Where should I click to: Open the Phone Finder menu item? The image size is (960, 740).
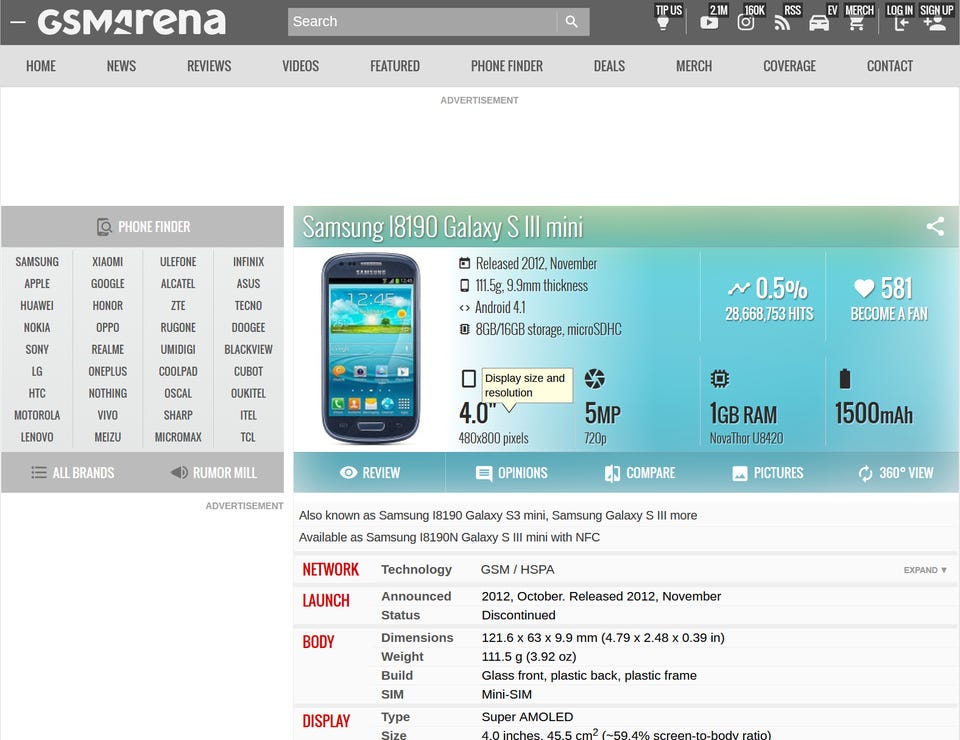(x=506, y=66)
